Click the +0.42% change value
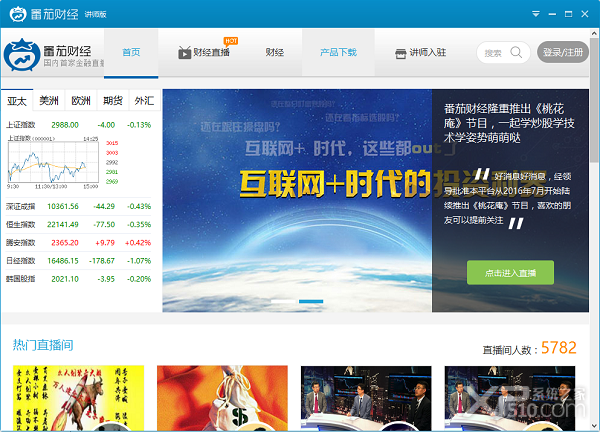Screen dimensions: 600x432 [x=138, y=243]
